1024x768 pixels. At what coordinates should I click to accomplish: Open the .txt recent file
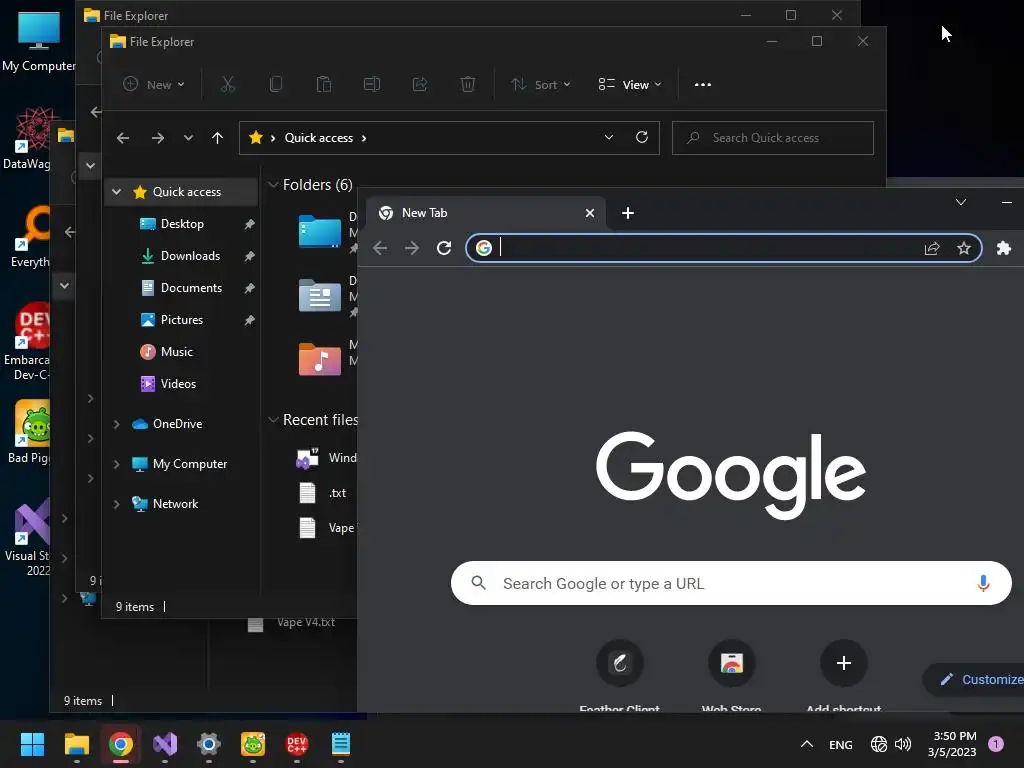click(x=327, y=493)
